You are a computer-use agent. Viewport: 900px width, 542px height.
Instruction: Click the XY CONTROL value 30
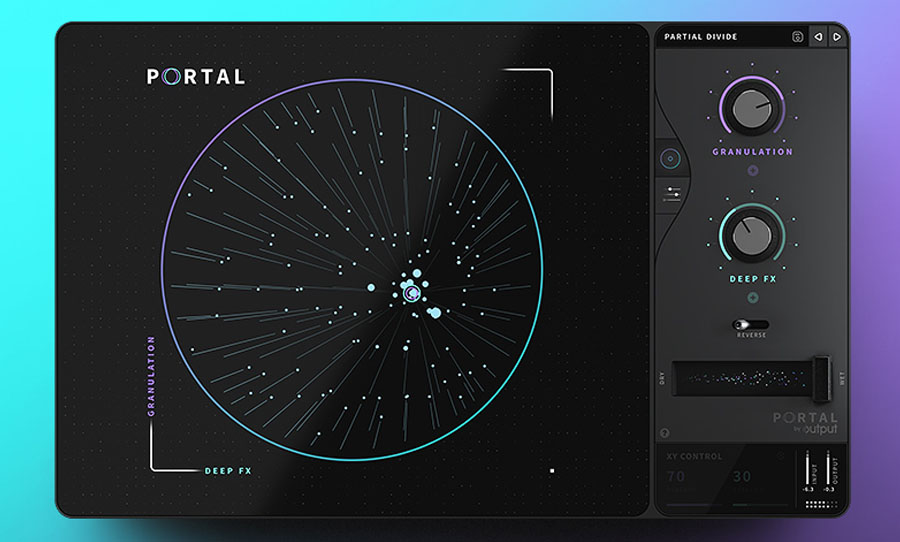coord(742,477)
